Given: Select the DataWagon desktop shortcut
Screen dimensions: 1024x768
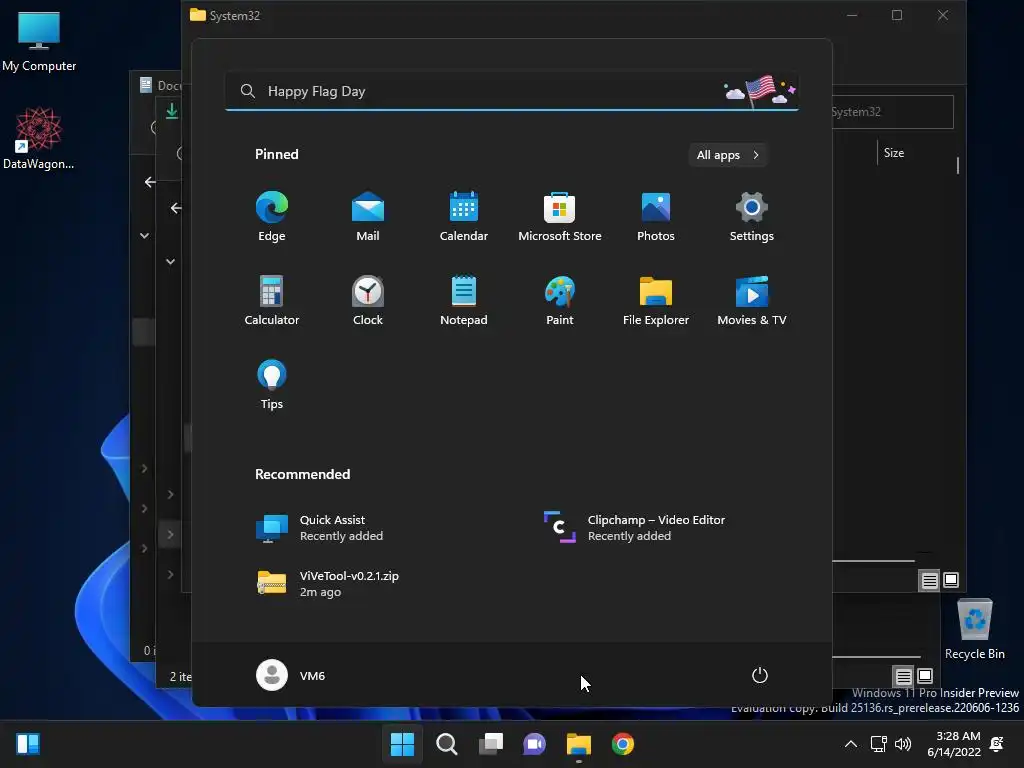Looking at the screenshot, I should [x=39, y=138].
